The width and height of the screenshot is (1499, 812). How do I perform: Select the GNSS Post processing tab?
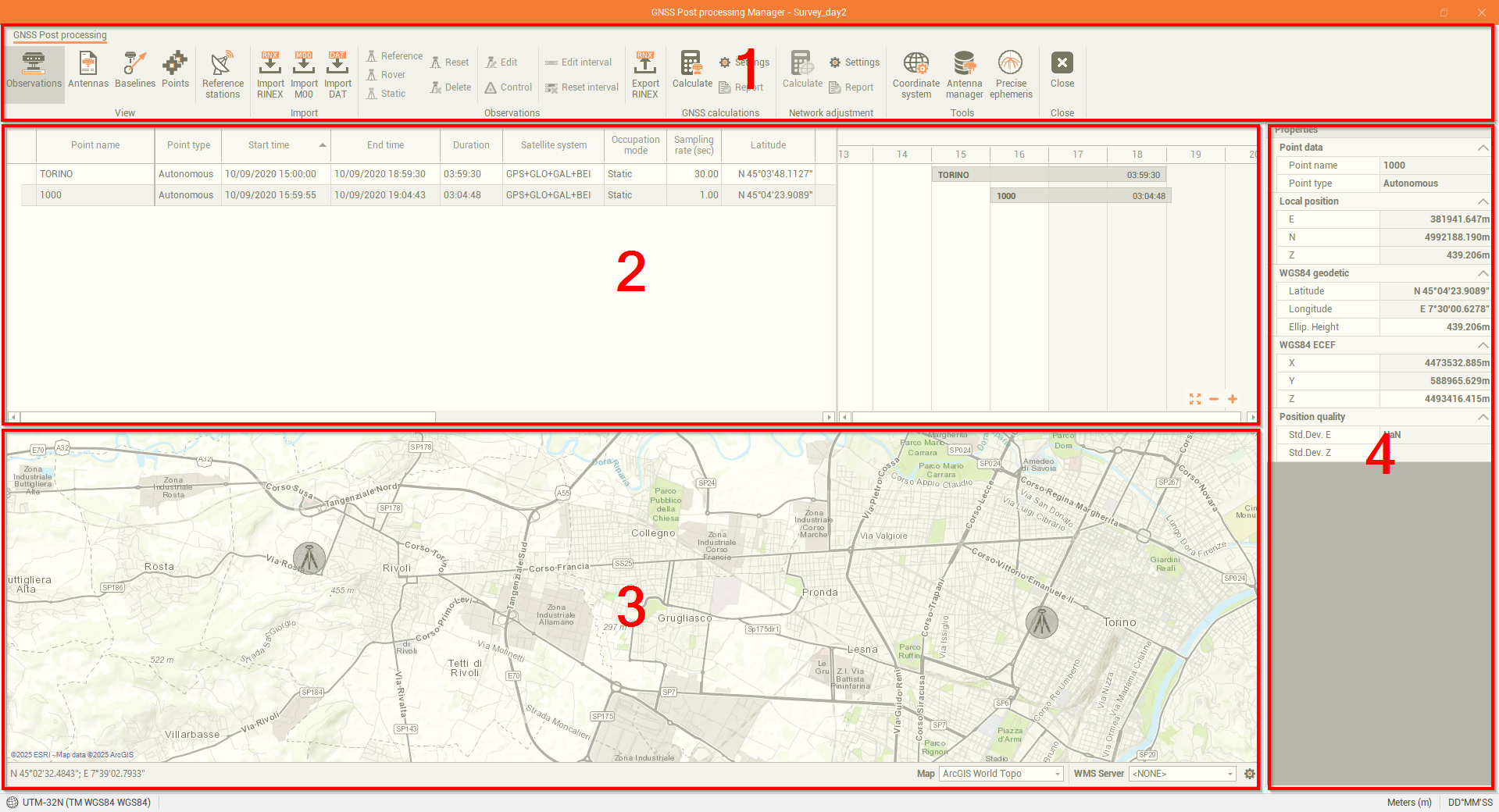click(60, 35)
